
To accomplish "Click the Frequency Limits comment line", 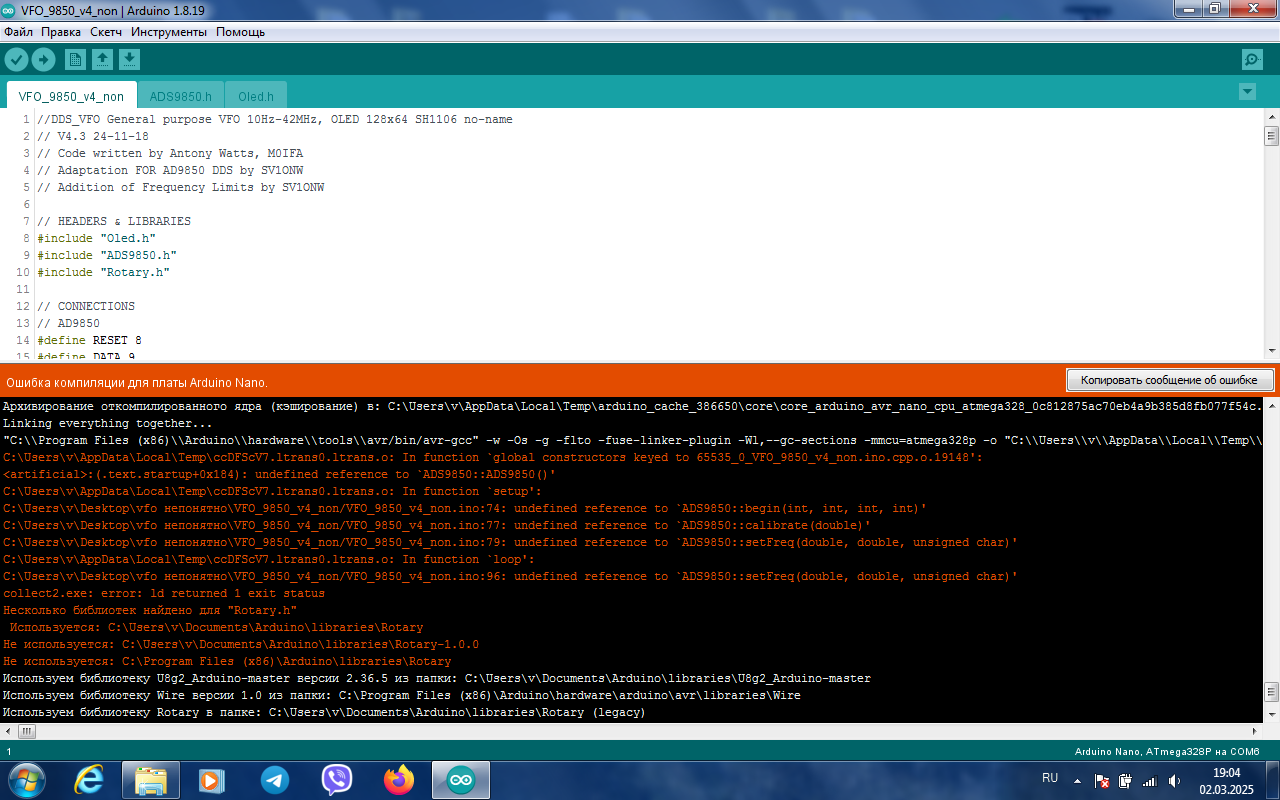I will 180,187.
